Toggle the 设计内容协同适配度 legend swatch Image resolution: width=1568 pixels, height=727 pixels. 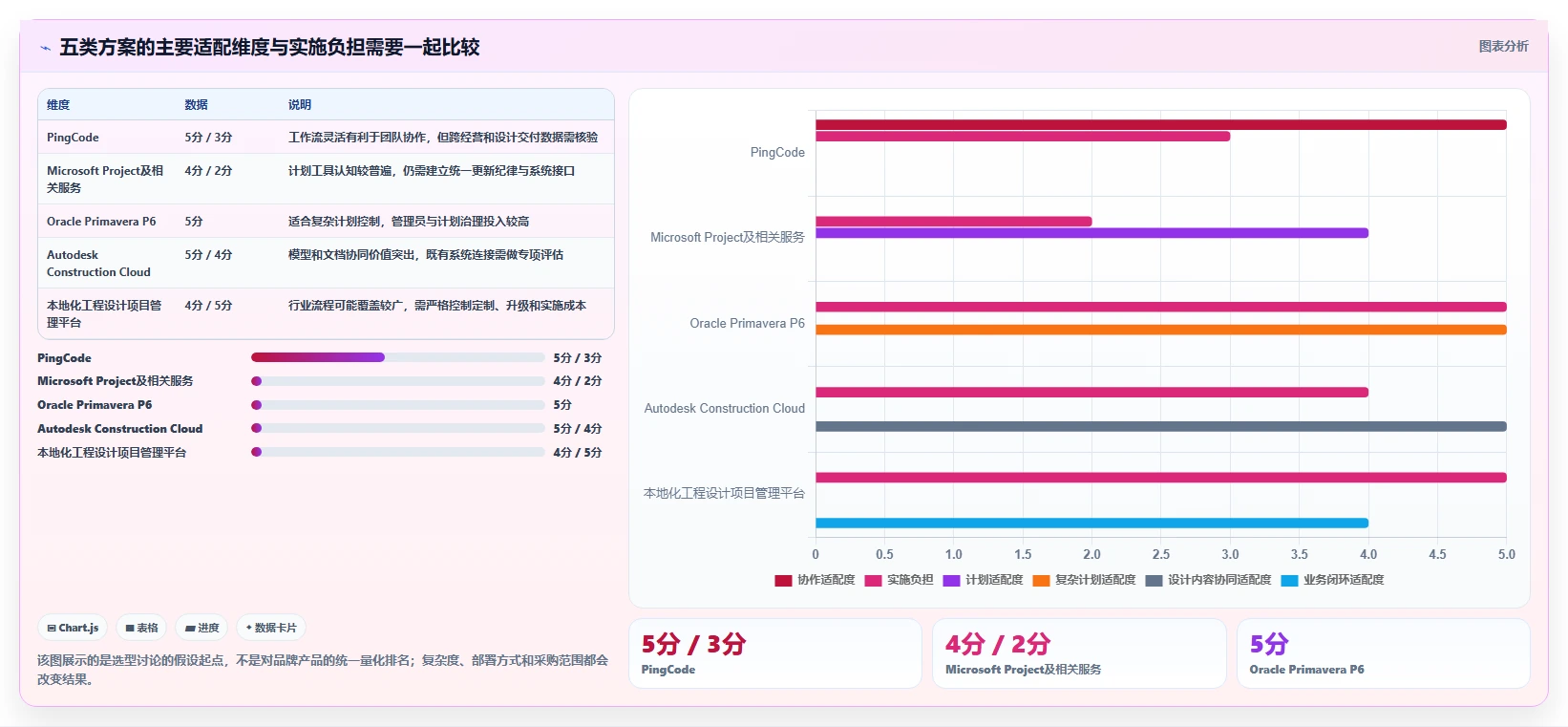(x=1154, y=580)
